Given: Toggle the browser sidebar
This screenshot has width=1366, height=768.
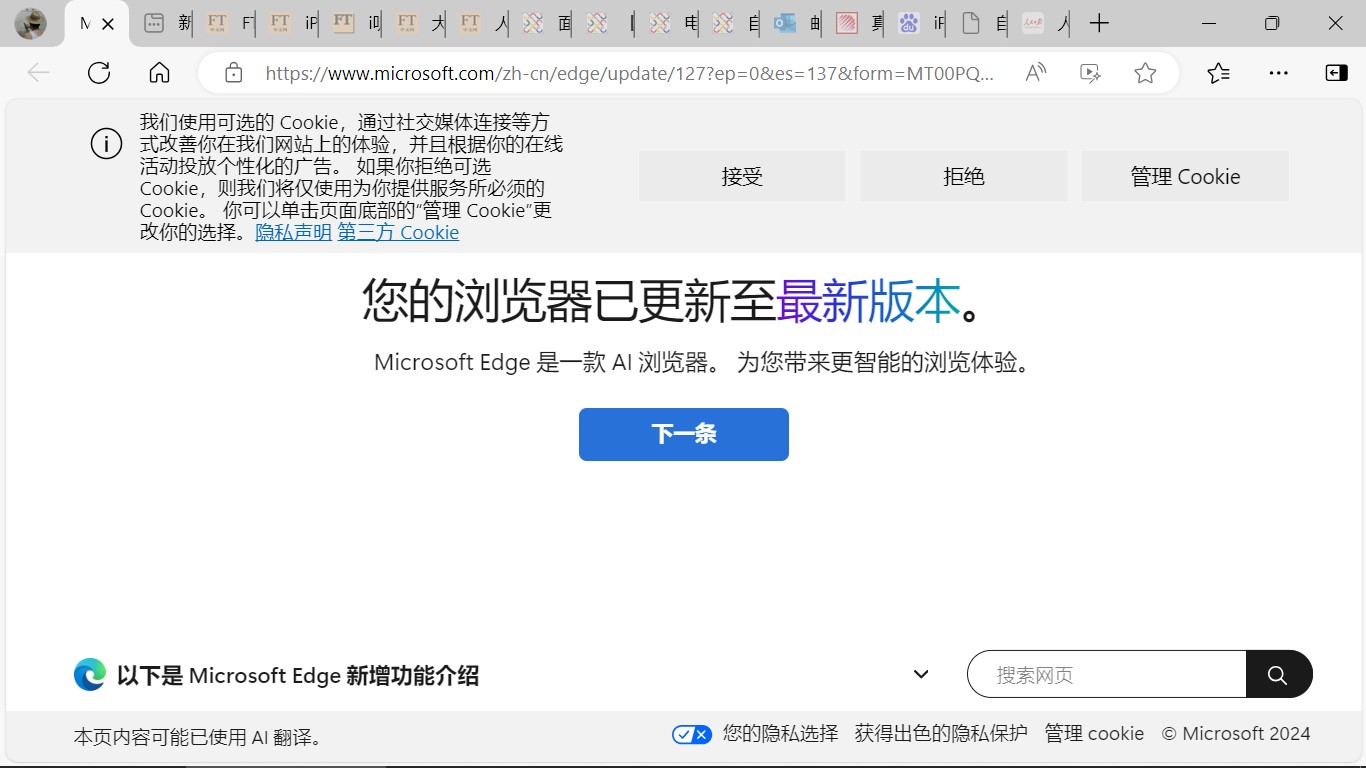Looking at the screenshot, I should tap(1336, 72).
